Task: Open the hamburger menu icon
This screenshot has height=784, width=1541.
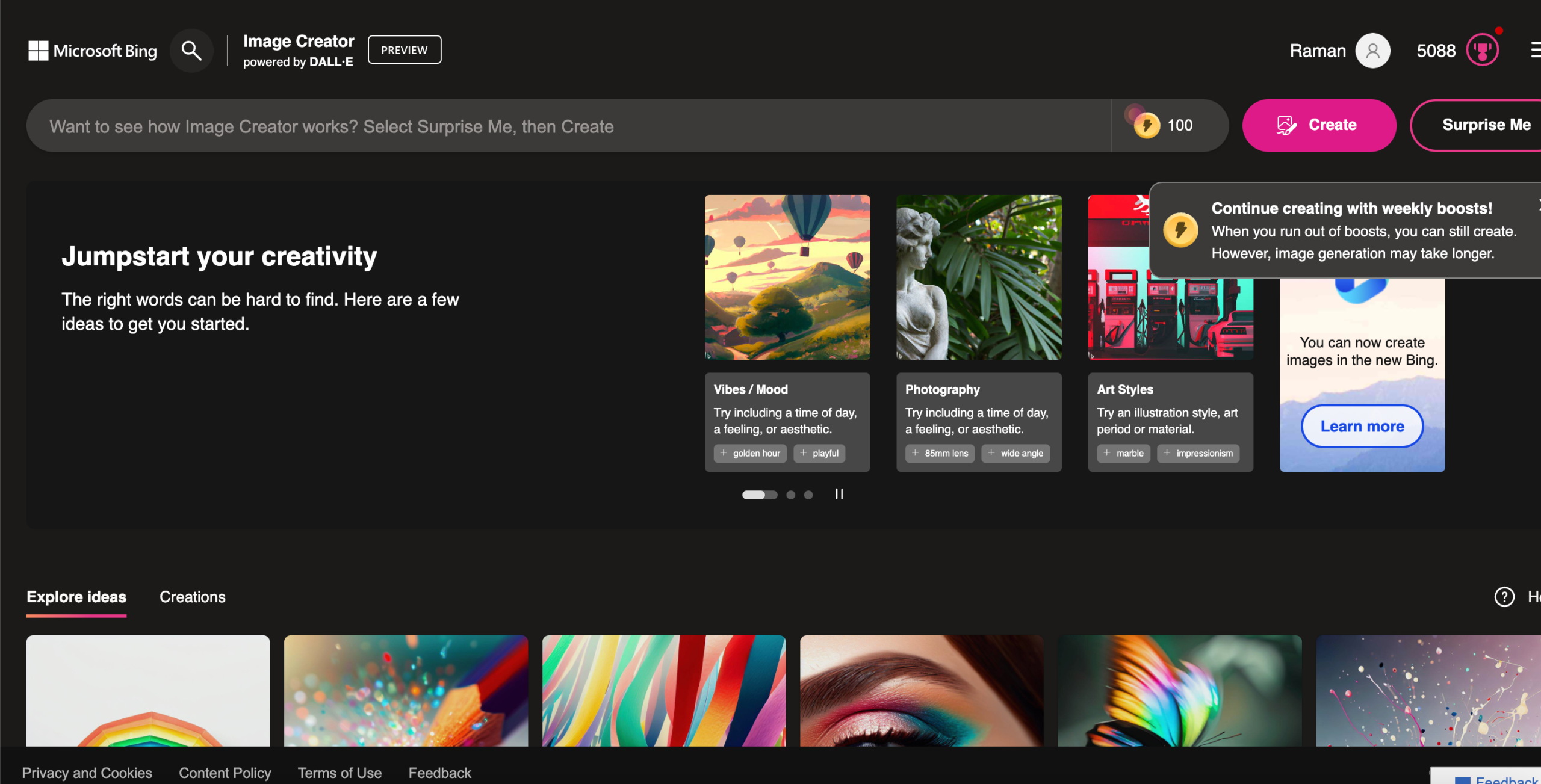Action: pos(1535,51)
